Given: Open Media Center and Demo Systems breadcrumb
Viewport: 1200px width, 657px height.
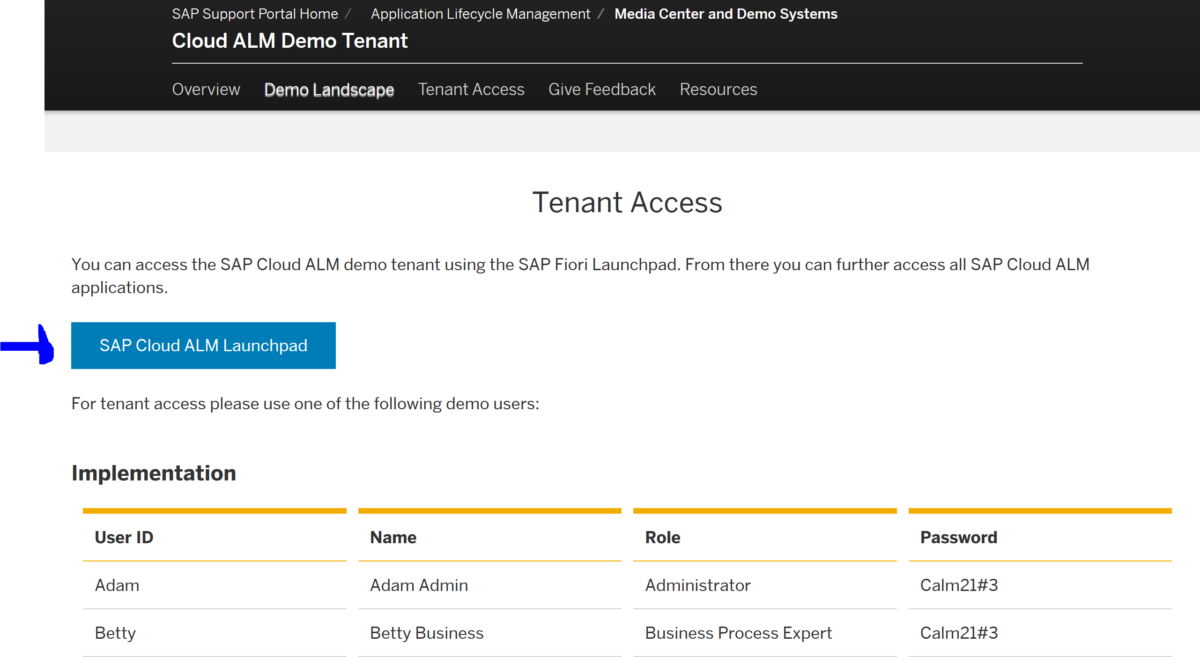Looking at the screenshot, I should (725, 13).
